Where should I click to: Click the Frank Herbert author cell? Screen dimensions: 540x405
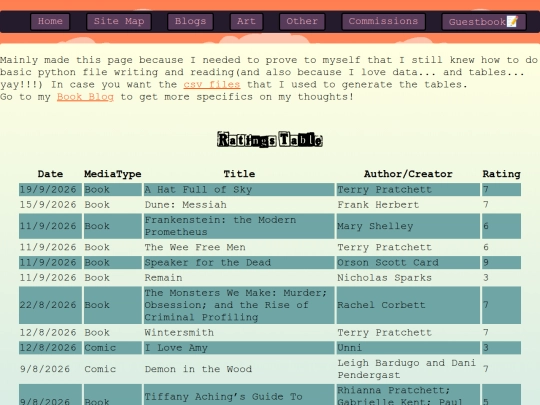coord(408,205)
